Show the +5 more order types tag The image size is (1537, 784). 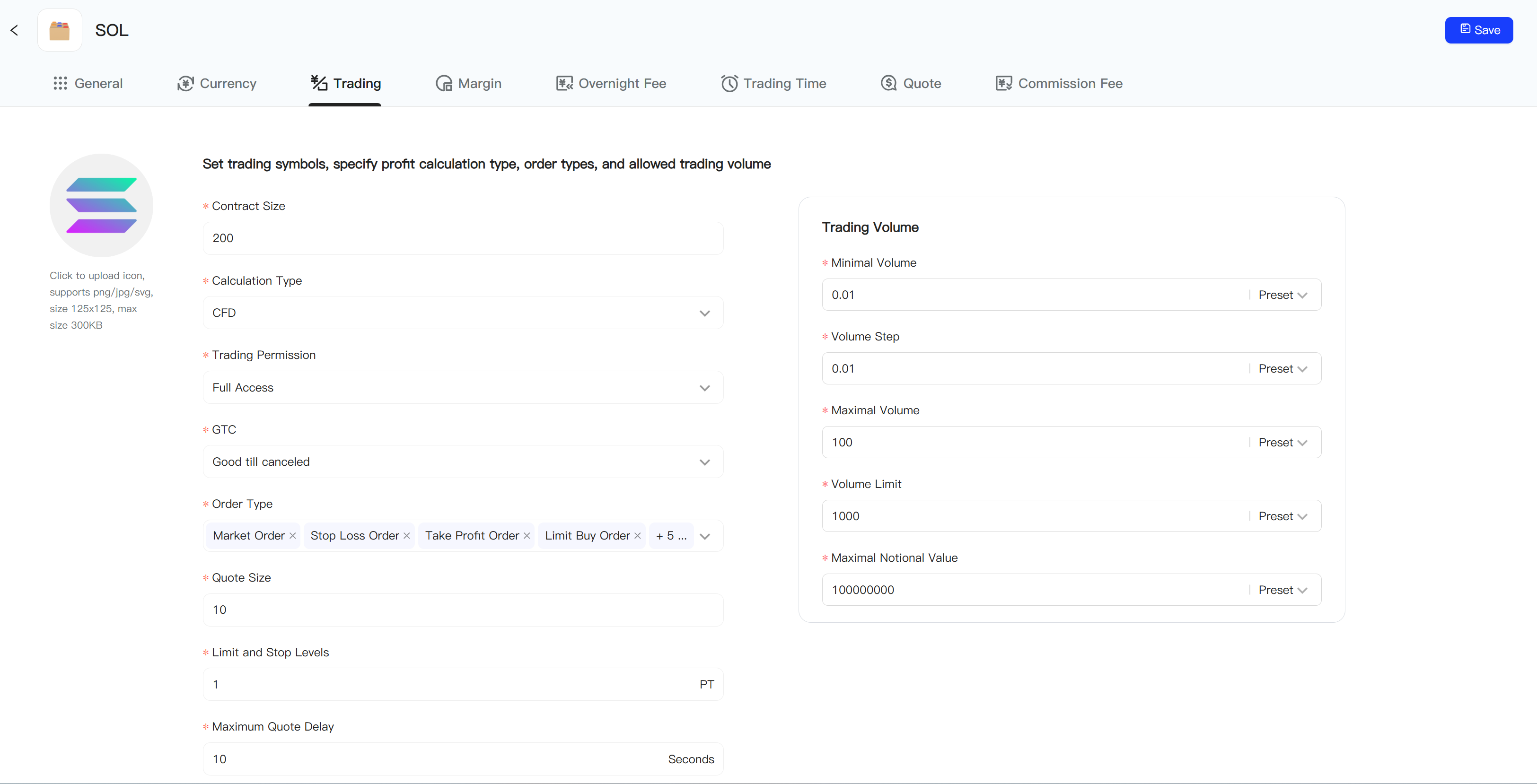click(671, 536)
